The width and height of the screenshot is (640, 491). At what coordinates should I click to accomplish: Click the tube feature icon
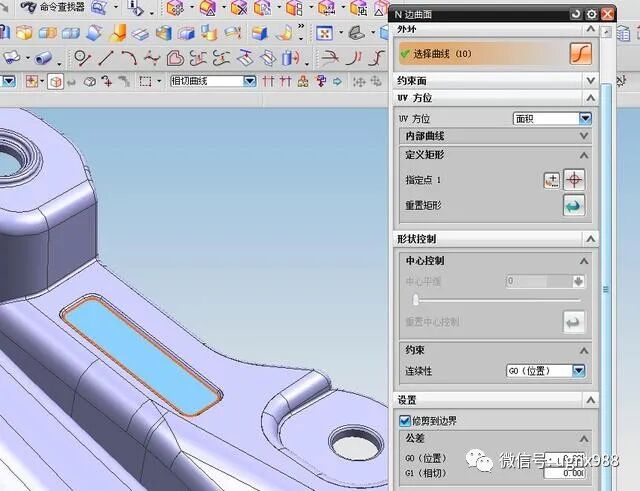[x=43, y=58]
